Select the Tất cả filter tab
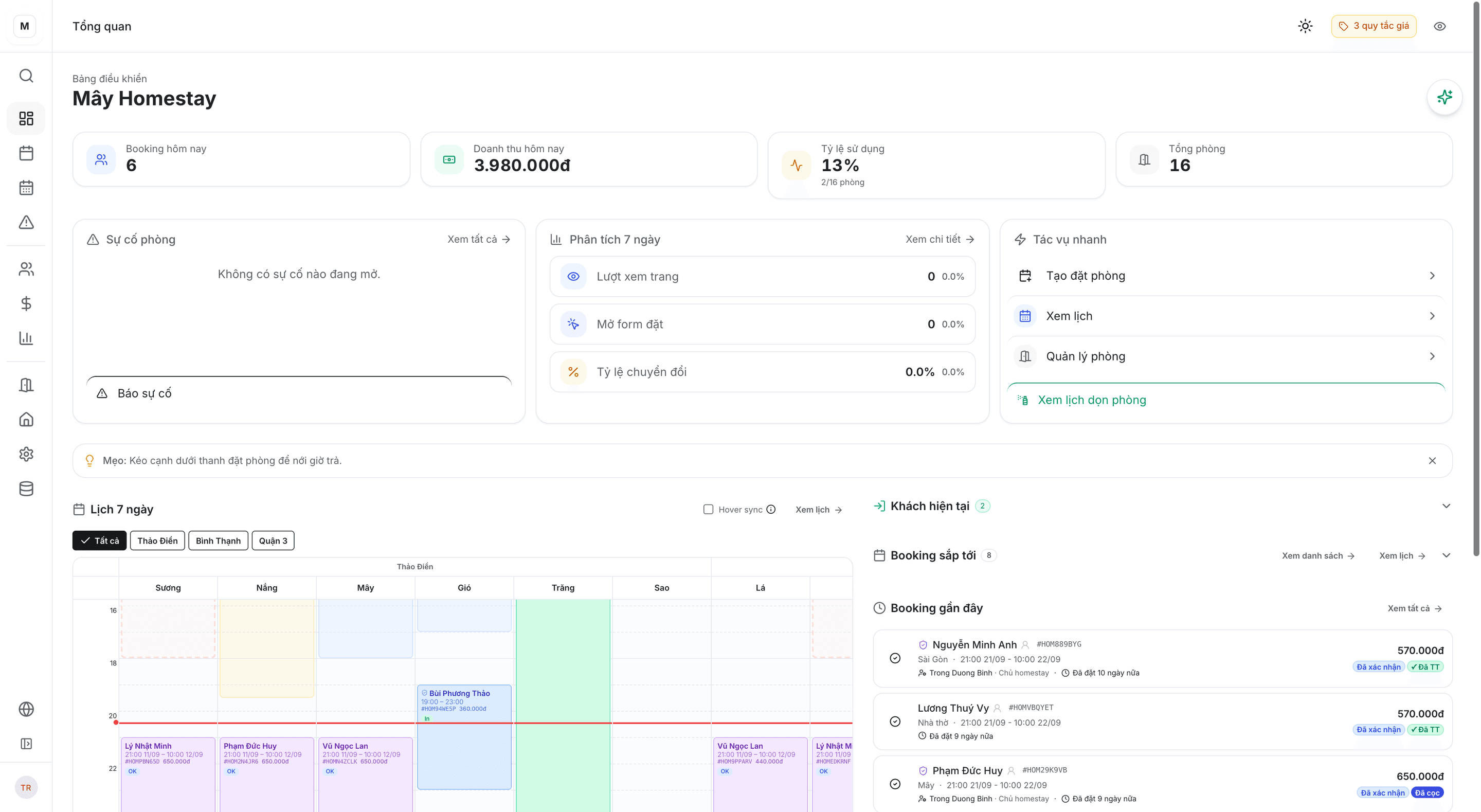 [99, 540]
